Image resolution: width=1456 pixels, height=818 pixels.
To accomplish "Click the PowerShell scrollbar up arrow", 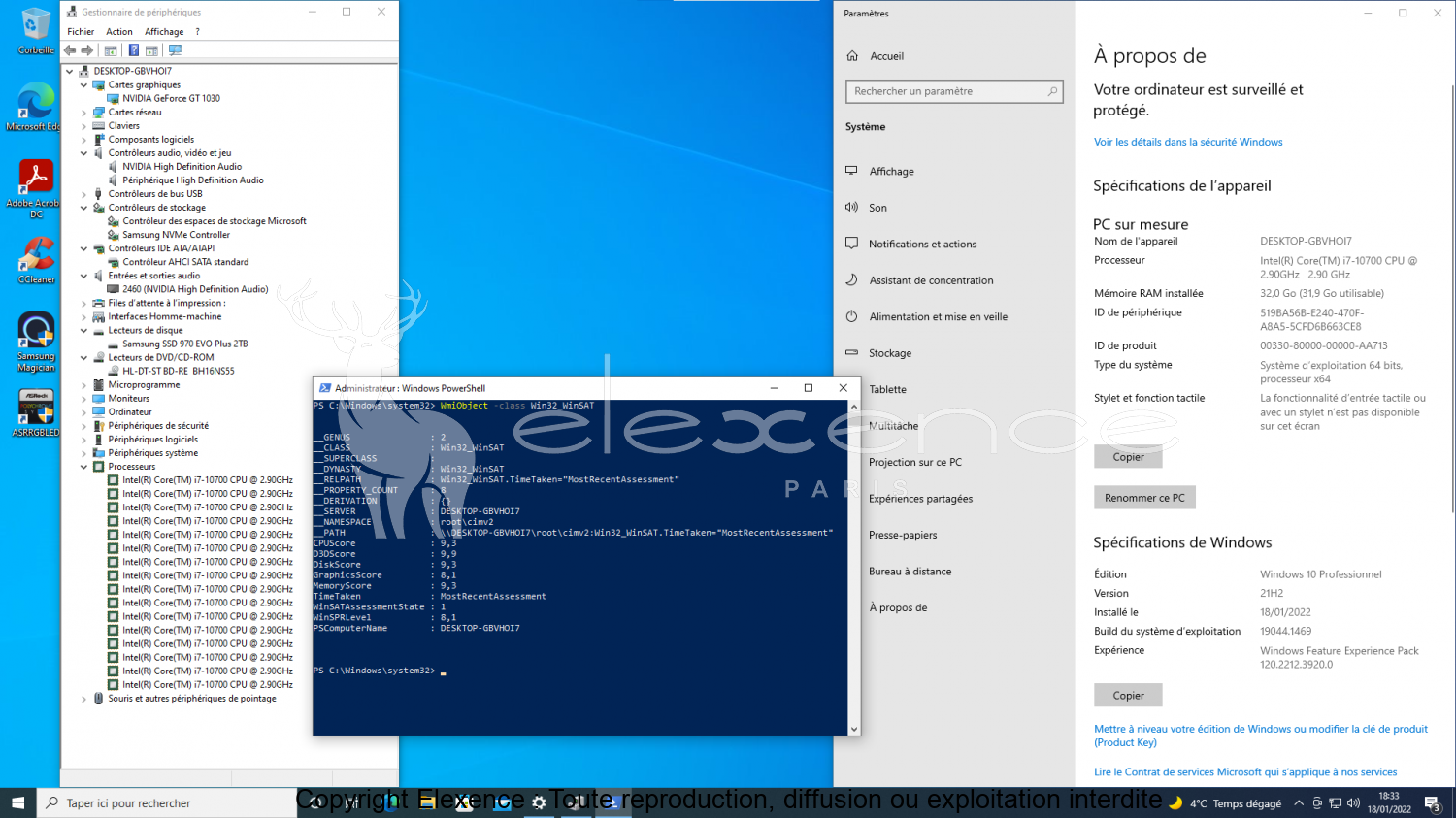I will [854, 407].
